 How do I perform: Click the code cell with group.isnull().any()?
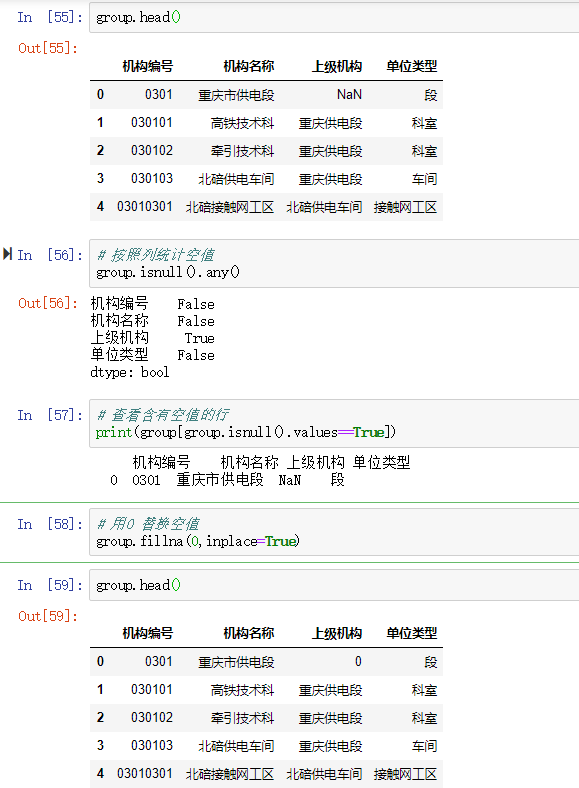point(334,263)
